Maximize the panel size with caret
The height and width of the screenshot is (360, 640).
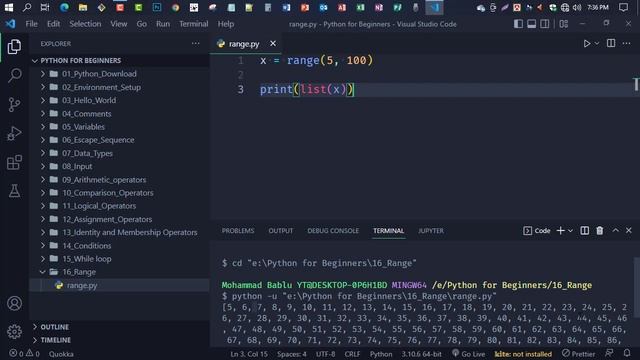pos(616,231)
